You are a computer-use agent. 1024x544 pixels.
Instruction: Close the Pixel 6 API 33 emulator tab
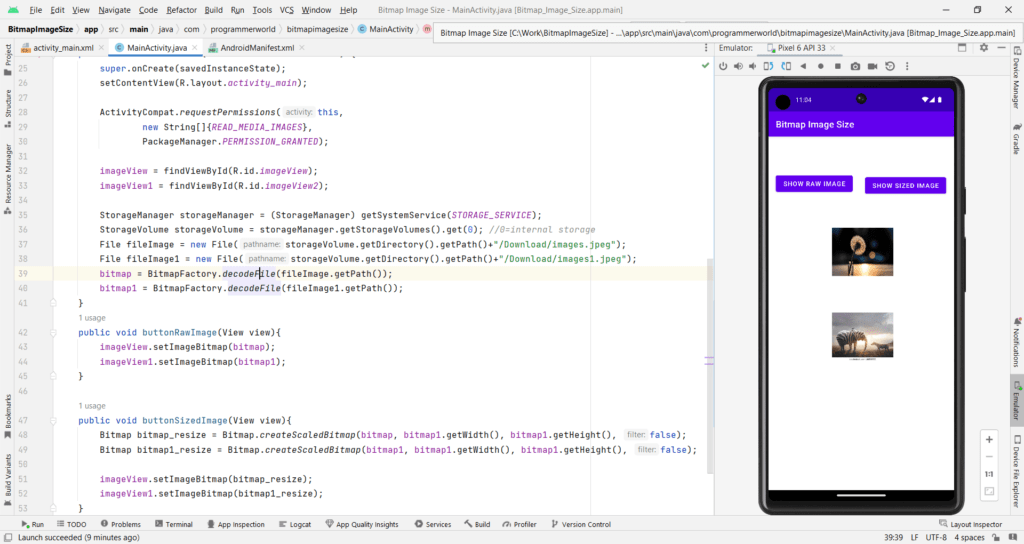(x=833, y=48)
